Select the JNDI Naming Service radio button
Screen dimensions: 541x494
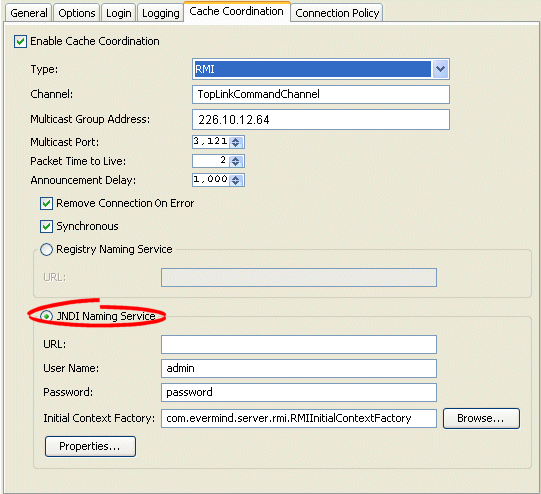pyautogui.click(x=46, y=316)
